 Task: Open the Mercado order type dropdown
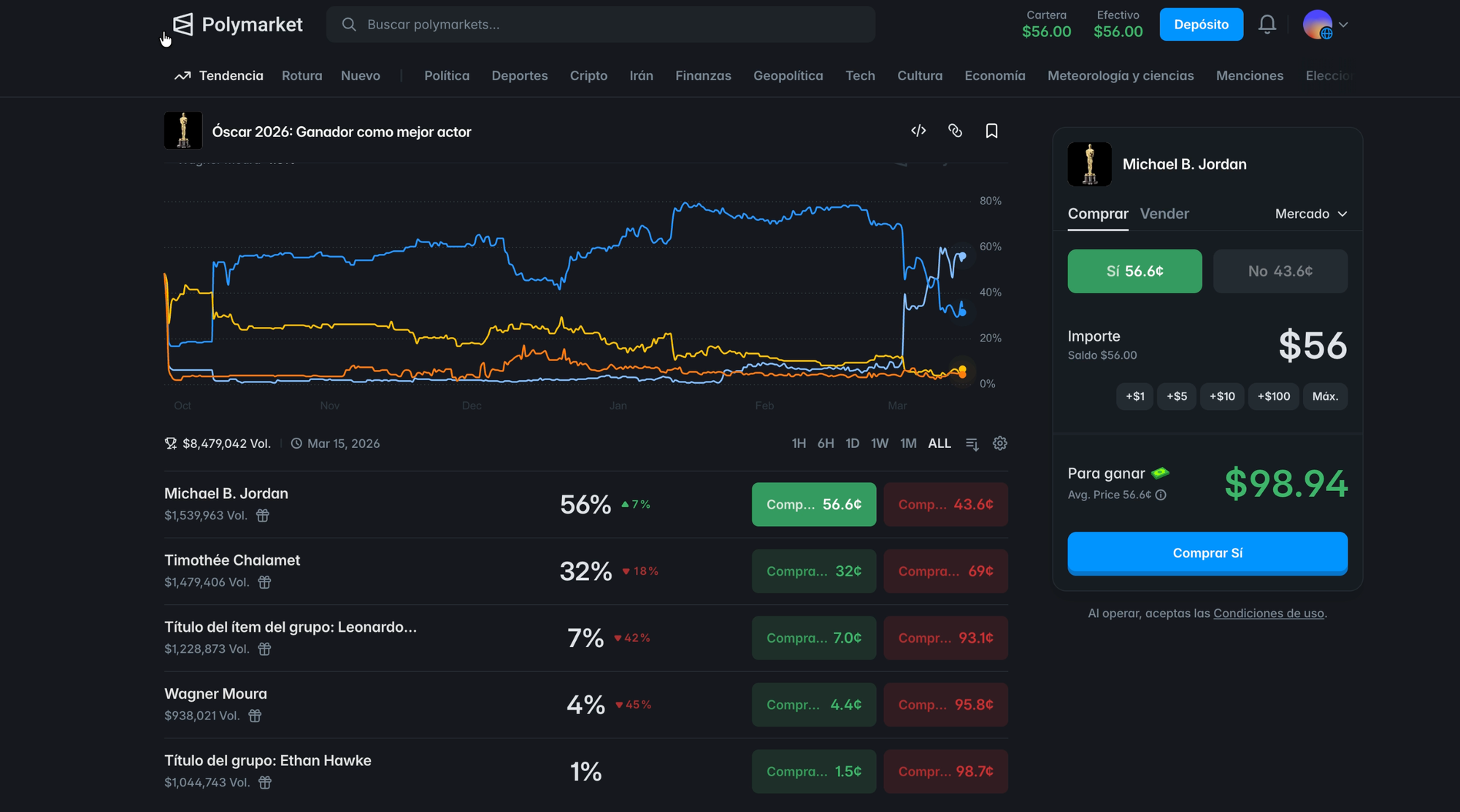click(1310, 214)
